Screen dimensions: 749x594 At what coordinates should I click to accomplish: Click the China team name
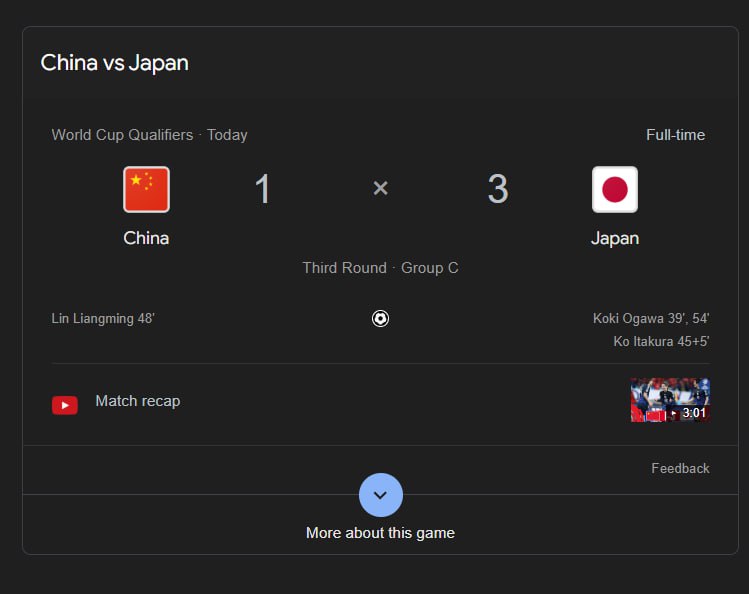click(146, 238)
